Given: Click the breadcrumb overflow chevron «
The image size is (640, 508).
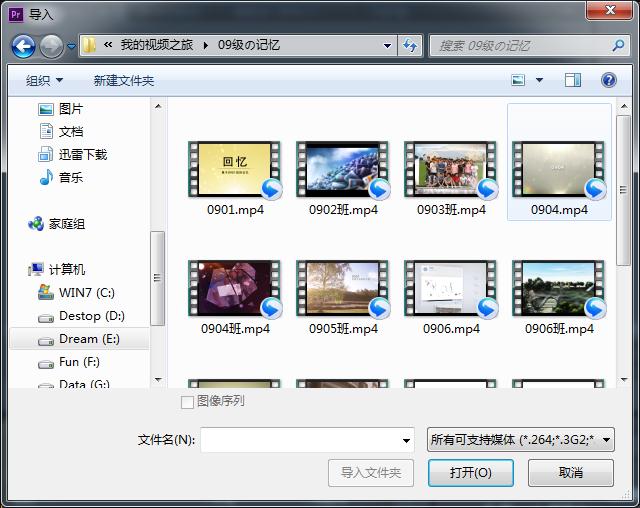Looking at the screenshot, I should 108,44.
